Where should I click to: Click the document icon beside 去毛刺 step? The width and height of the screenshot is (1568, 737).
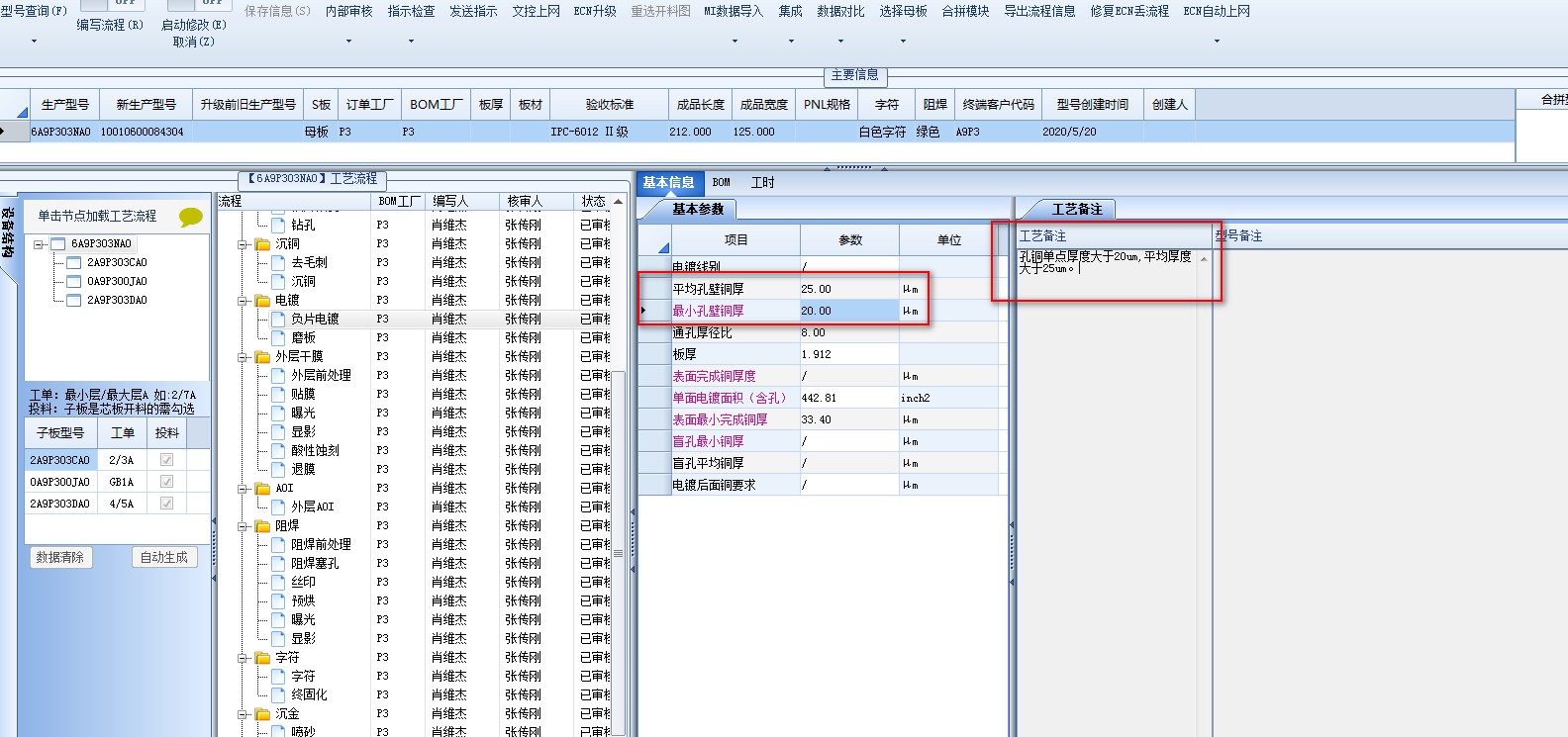278,263
